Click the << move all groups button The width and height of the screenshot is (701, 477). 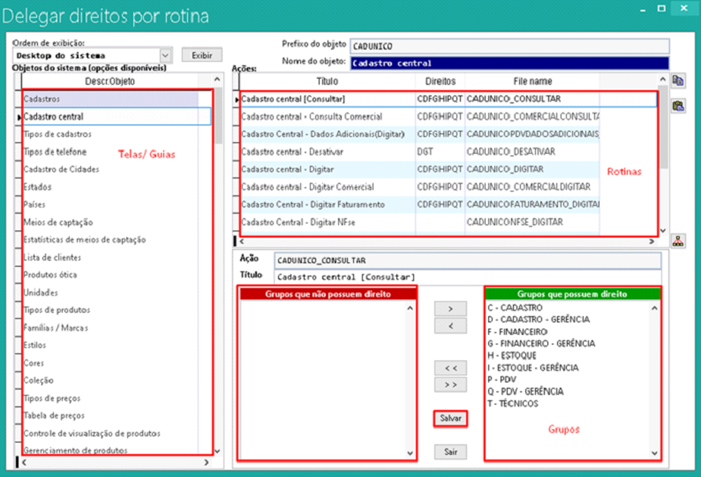(449, 368)
